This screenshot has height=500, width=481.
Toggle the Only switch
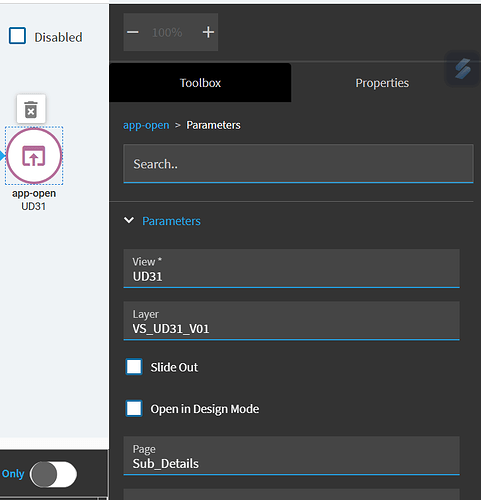pyautogui.click(x=53, y=474)
